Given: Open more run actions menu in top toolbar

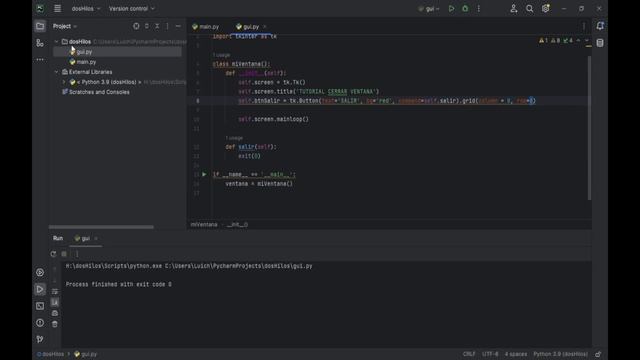Looking at the screenshot, I should (x=479, y=9).
